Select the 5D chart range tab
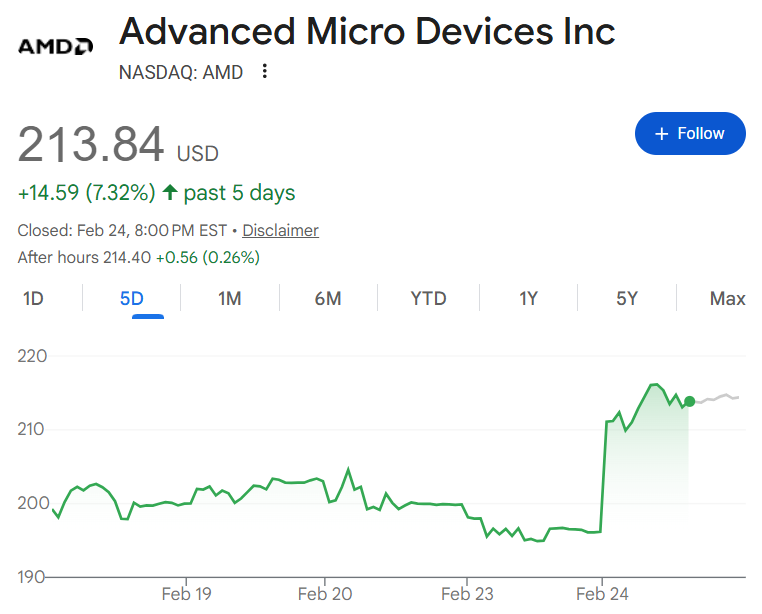The width and height of the screenshot is (762, 614). (x=132, y=298)
